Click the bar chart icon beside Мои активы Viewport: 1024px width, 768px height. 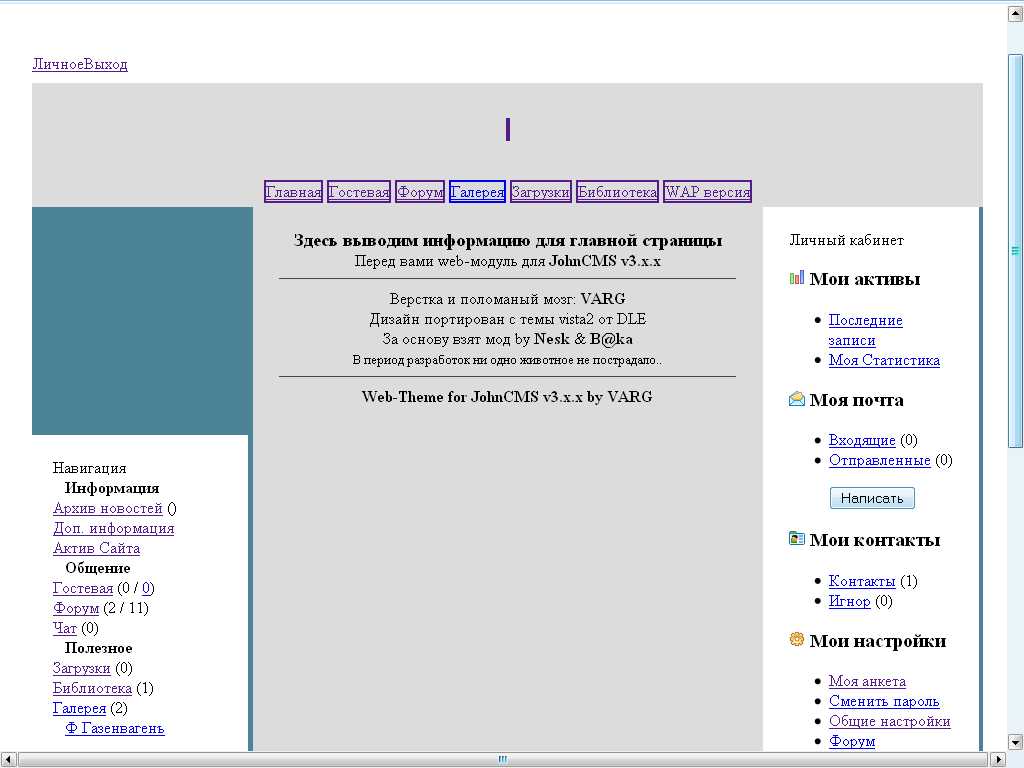pos(796,278)
